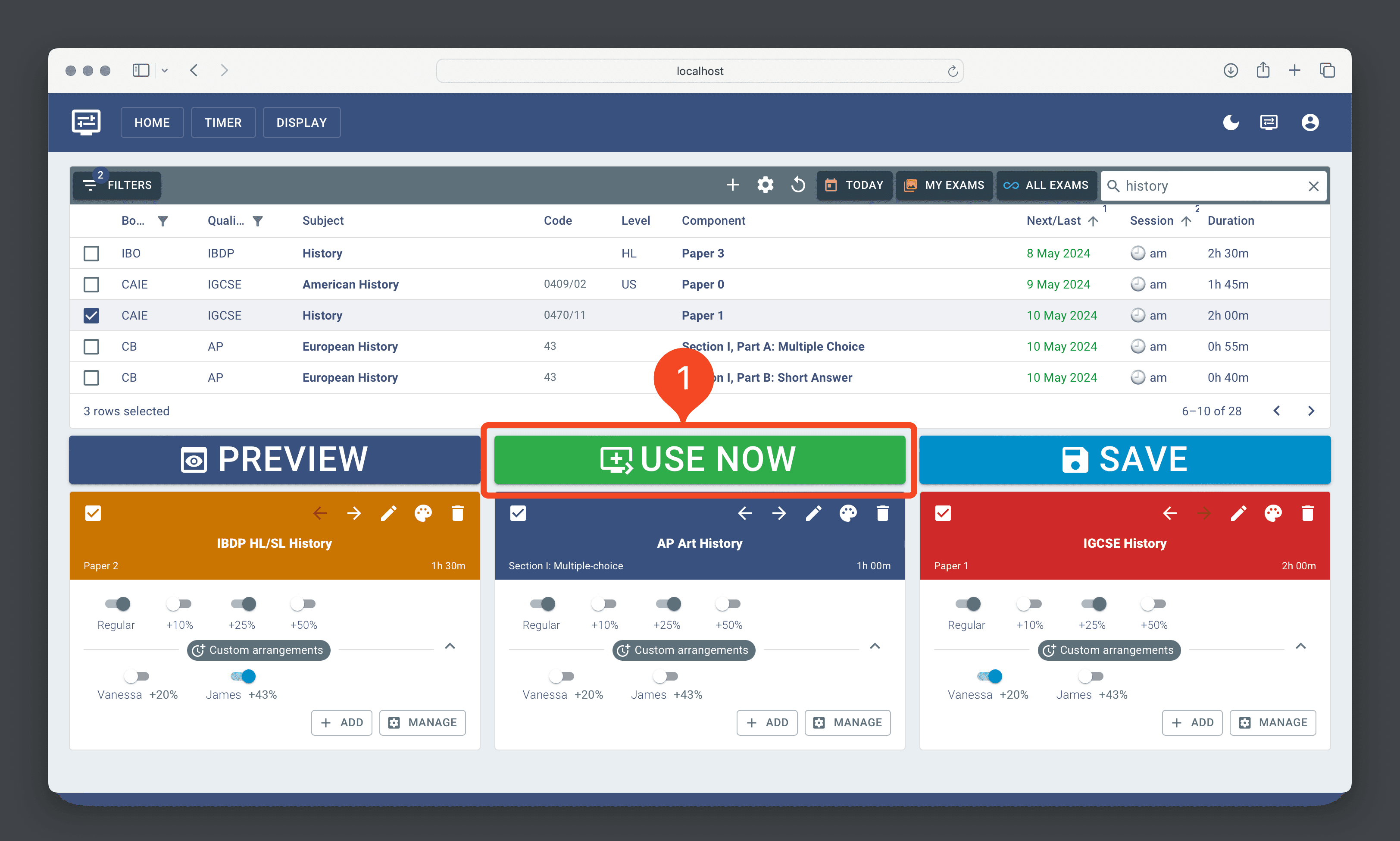Click the add new exam plus icon
The height and width of the screenshot is (841, 1400).
[x=730, y=185]
